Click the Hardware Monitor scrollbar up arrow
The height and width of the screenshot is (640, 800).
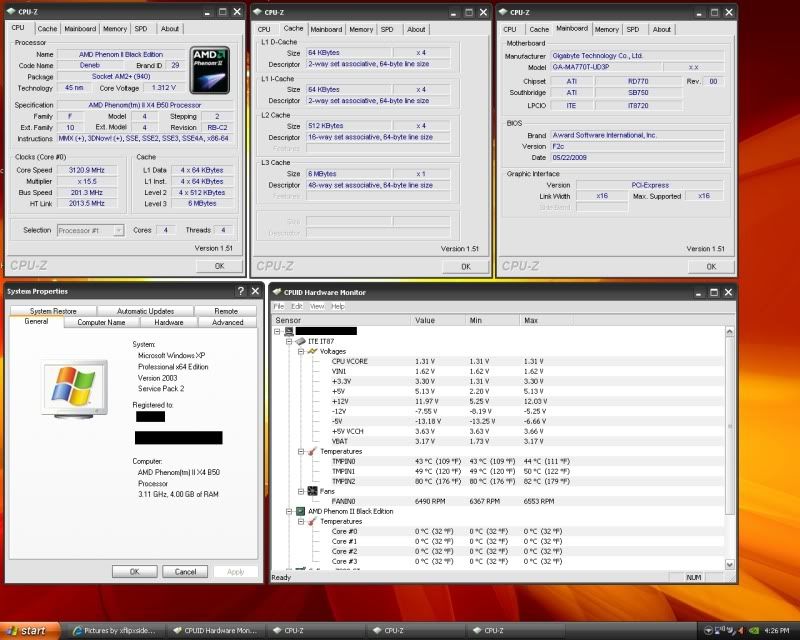pos(730,332)
